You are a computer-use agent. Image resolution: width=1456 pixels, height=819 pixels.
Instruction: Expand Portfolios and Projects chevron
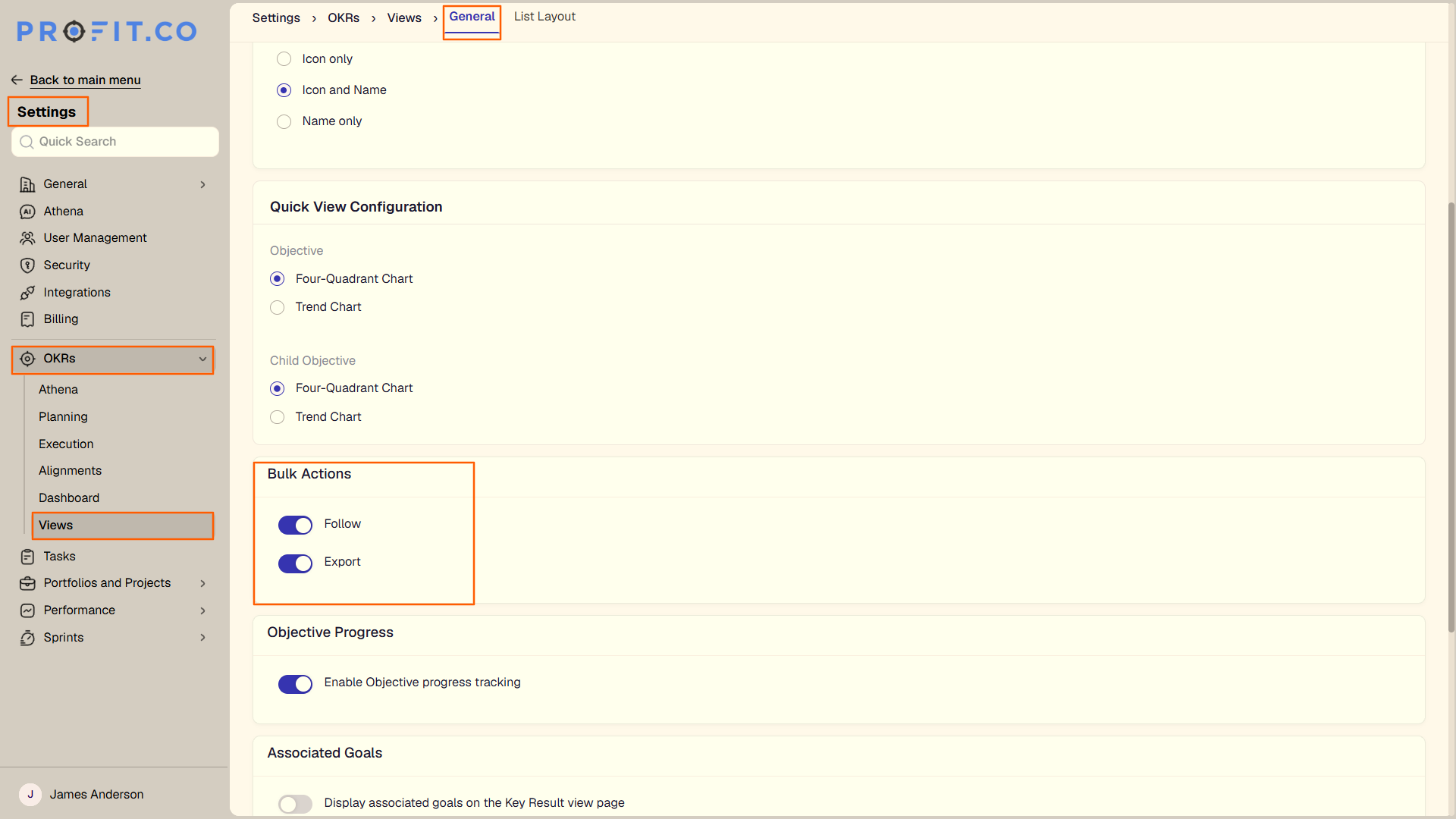(202, 583)
